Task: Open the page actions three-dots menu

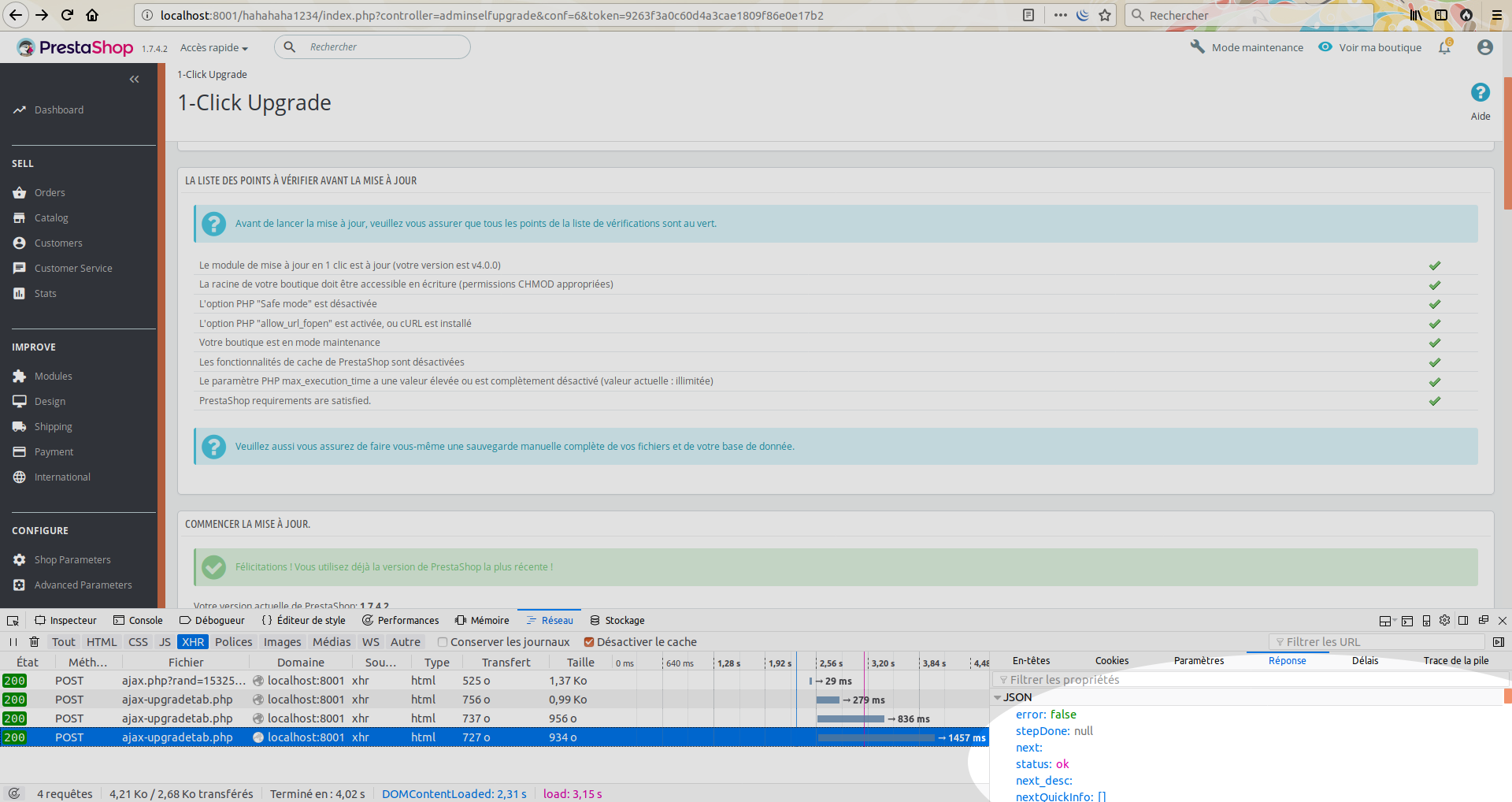Action: 1060,15
